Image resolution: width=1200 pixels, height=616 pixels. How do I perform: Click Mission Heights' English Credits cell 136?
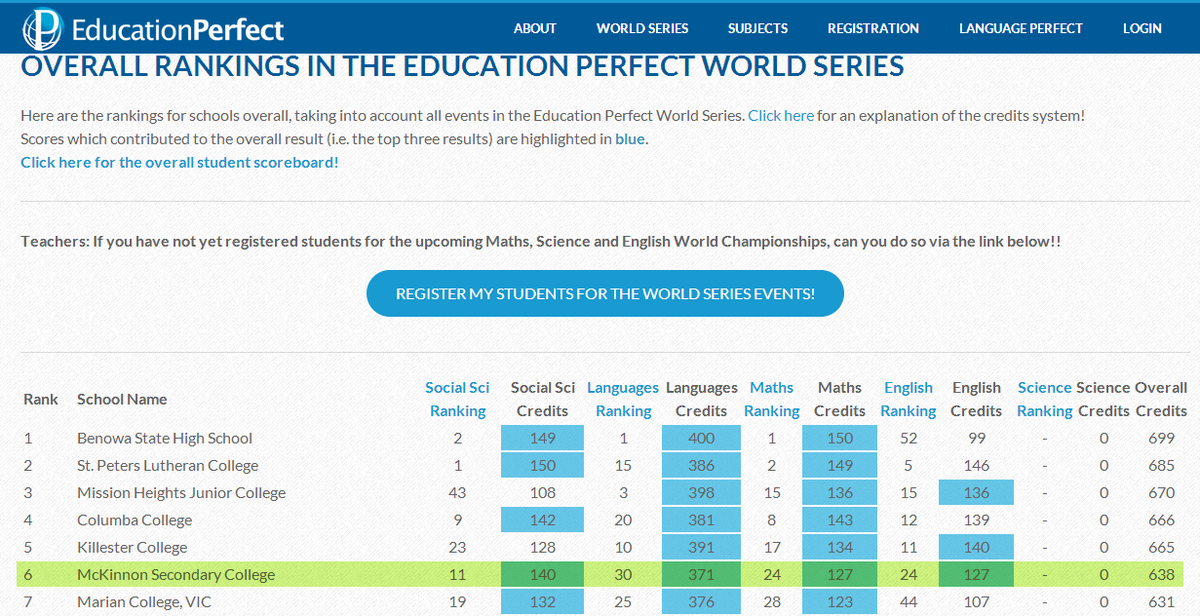click(x=976, y=492)
